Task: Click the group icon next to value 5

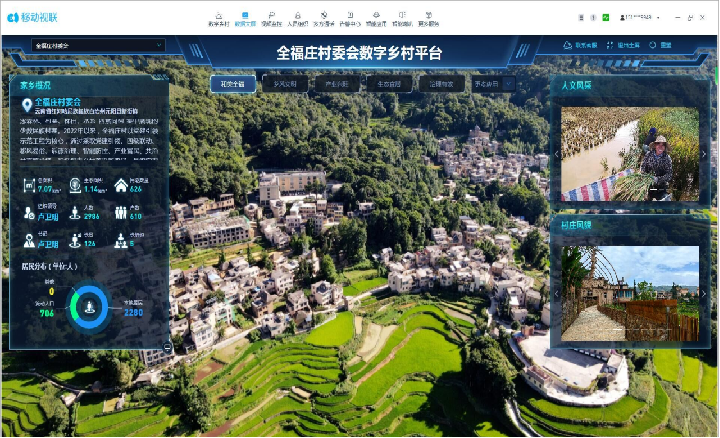Action: point(121,241)
